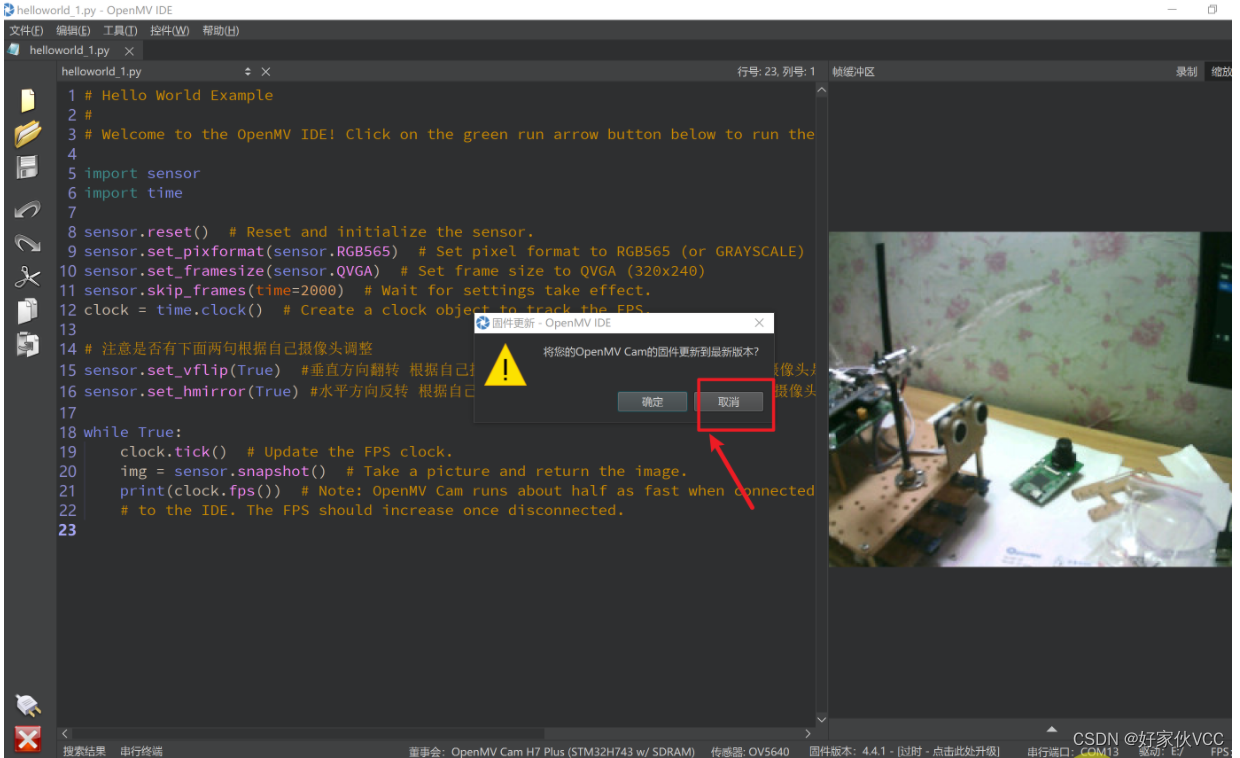1240x758 pixels.
Task: Click the 取消 button in firmware dialog
Action: coord(729,401)
